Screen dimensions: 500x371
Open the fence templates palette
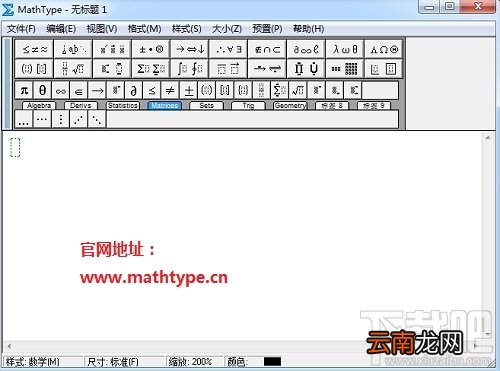pyautogui.click(x=34, y=69)
